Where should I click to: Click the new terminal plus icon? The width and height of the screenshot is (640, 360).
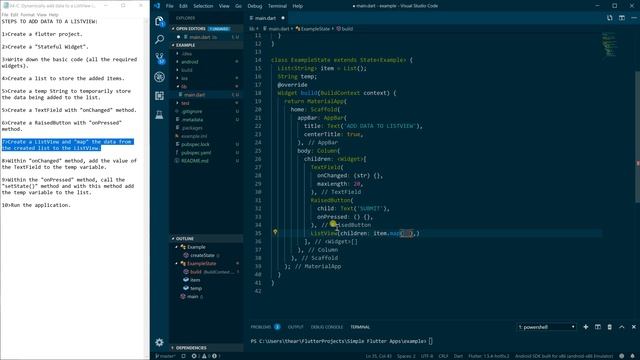[586, 327]
